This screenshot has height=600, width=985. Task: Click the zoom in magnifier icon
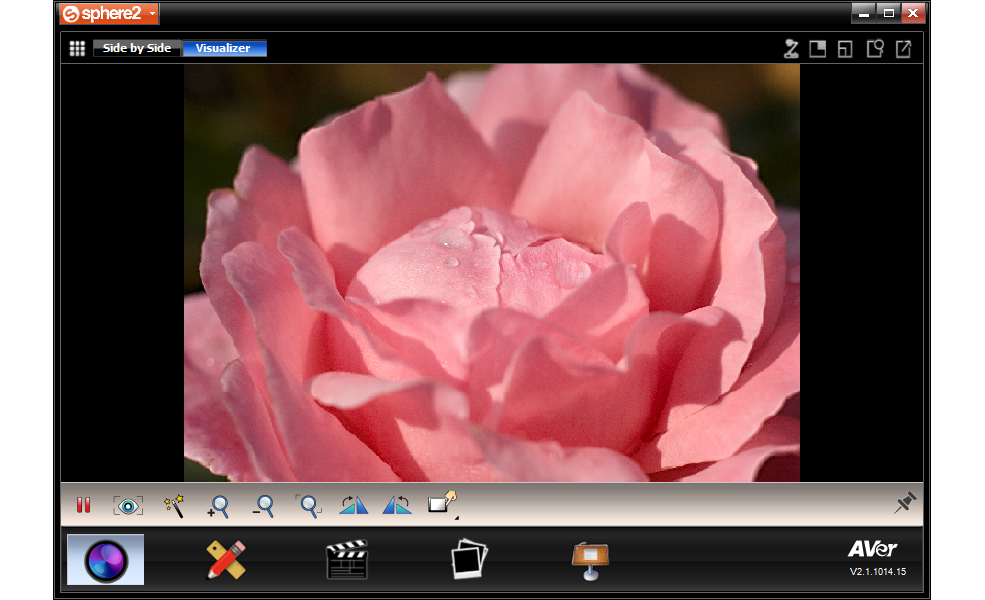click(218, 506)
